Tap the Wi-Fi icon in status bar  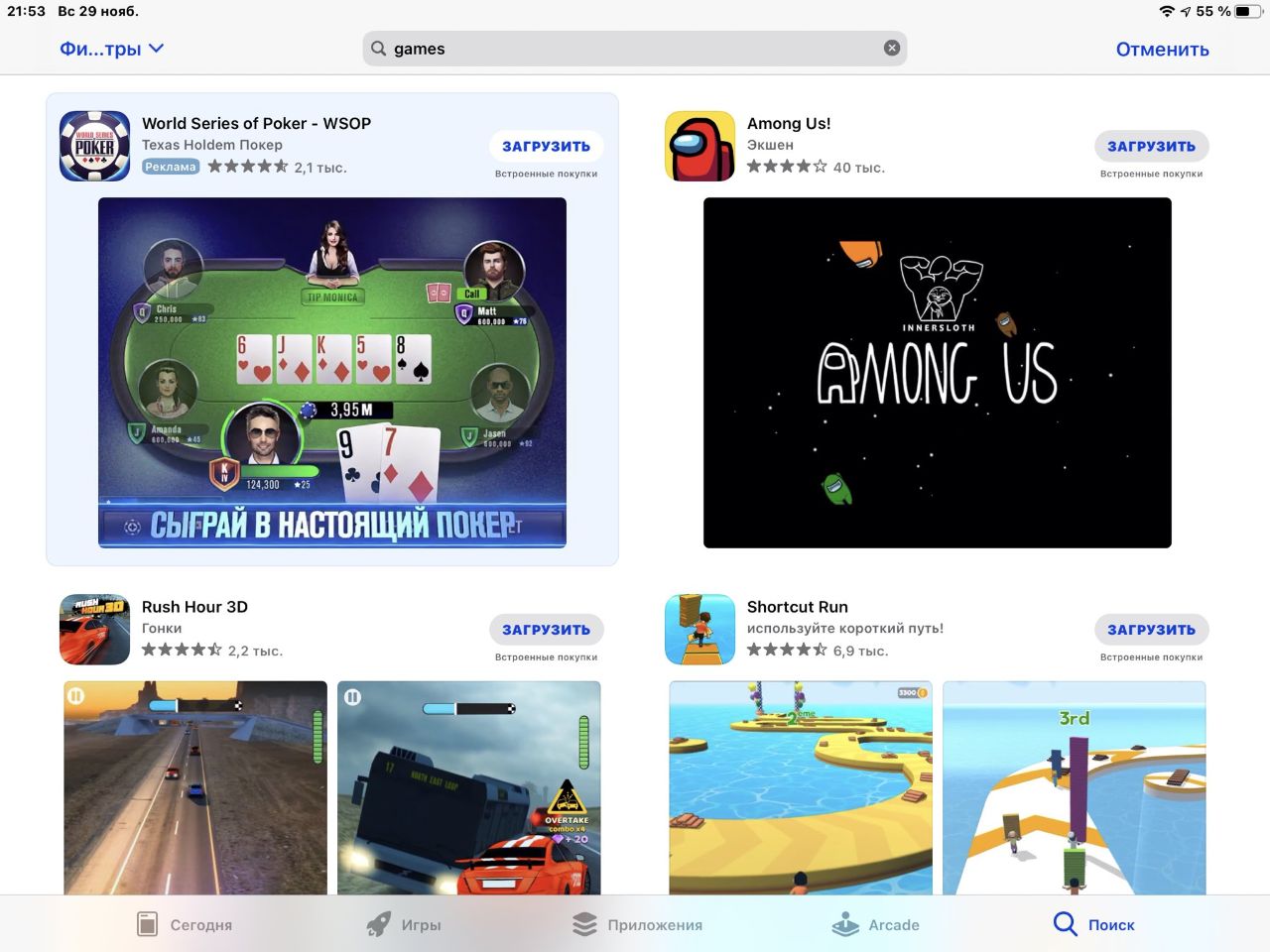pos(1167,11)
